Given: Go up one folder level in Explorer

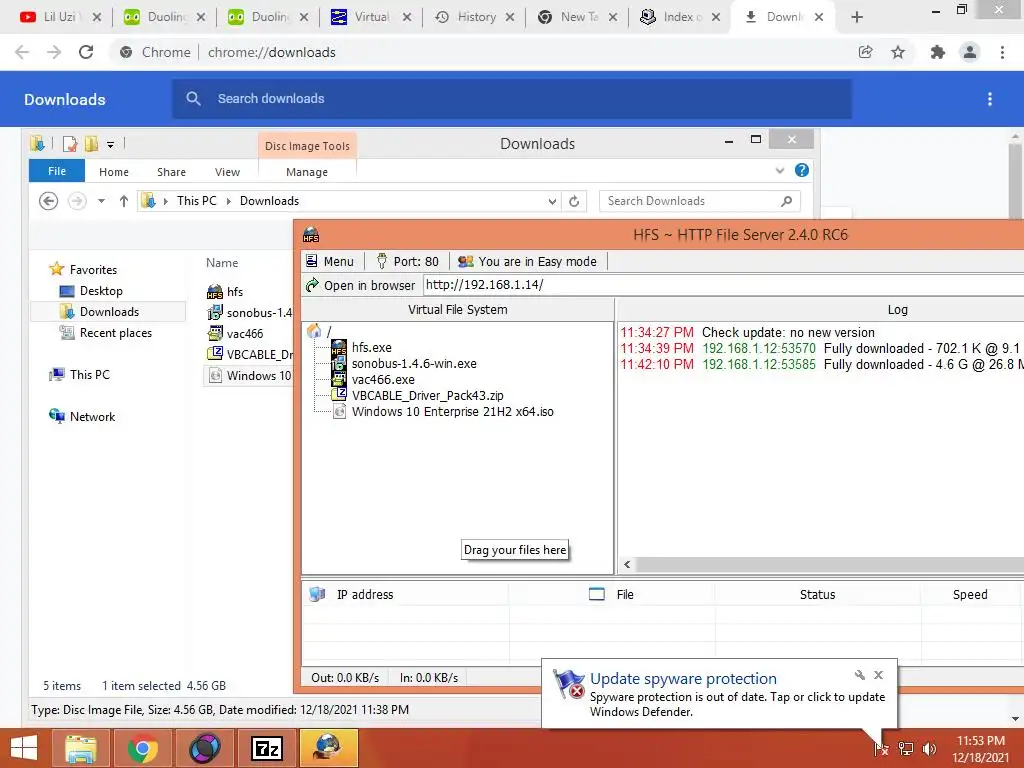Looking at the screenshot, I should pyautogui.click(x=123, y=201).
